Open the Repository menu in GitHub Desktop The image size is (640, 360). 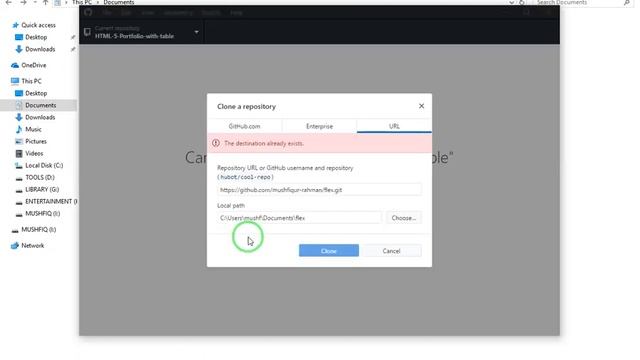178,13
